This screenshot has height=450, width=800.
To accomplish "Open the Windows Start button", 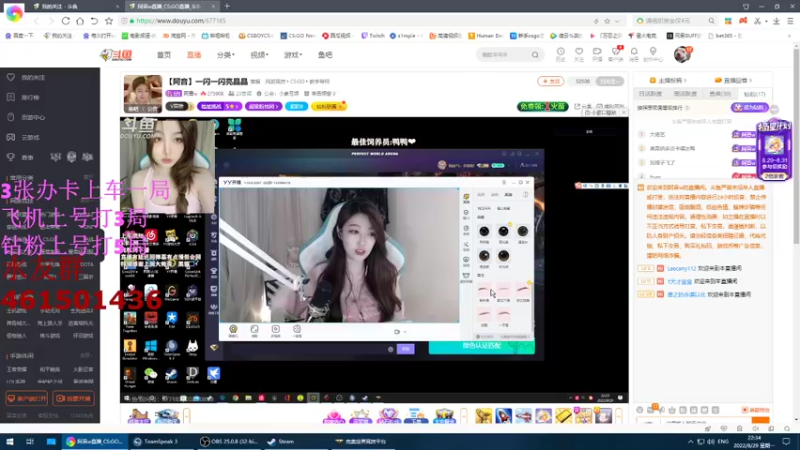I will (x=9, y=441).
